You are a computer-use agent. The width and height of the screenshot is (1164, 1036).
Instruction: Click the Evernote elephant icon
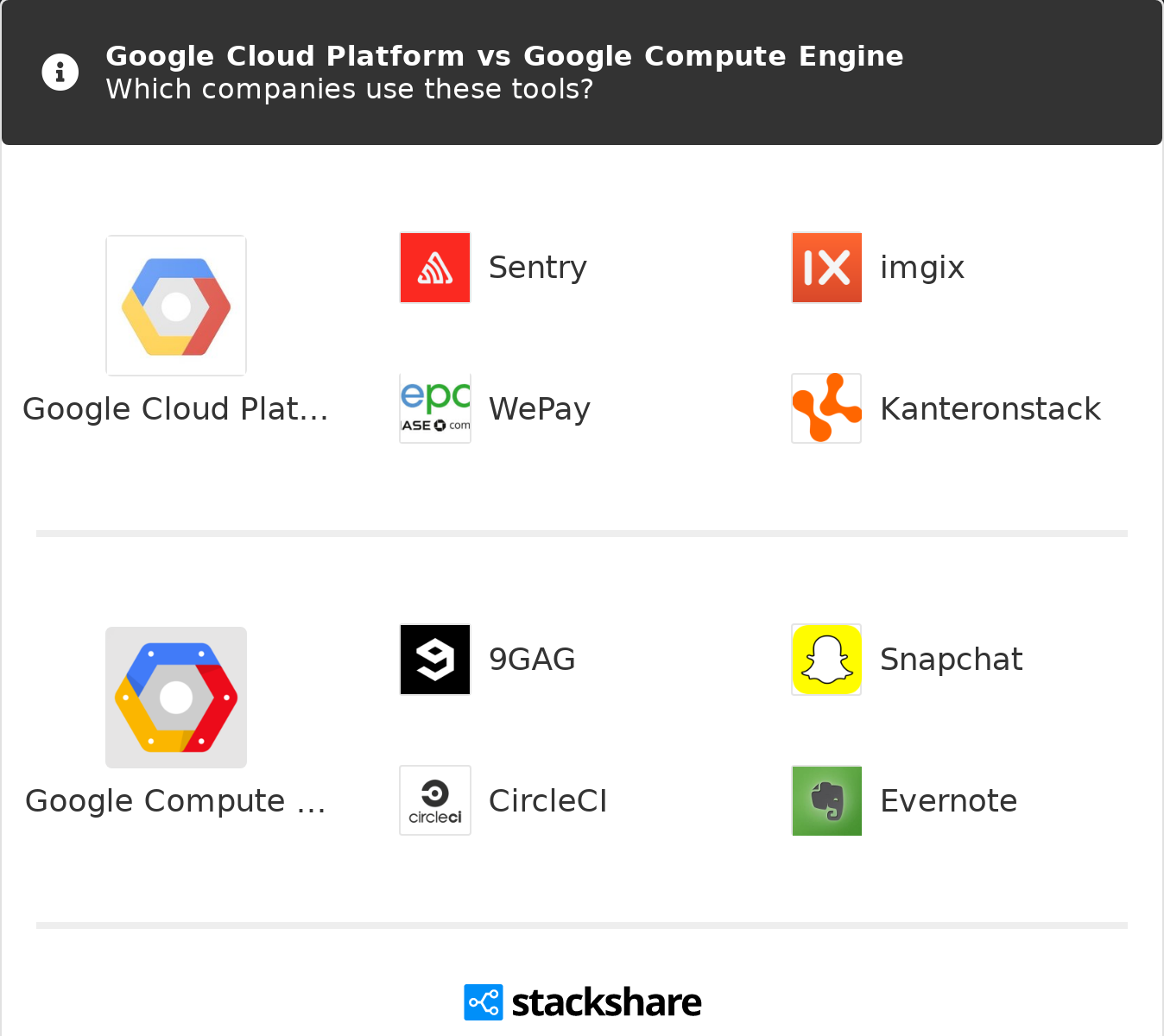[826, 800]
